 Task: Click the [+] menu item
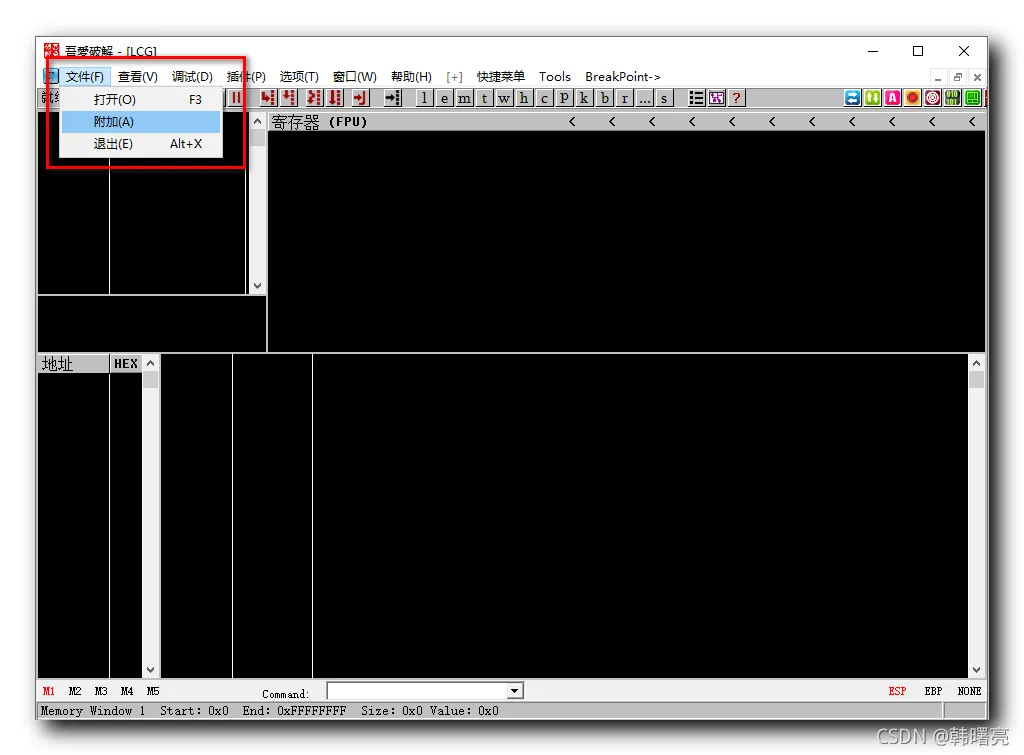pos(455,76)
